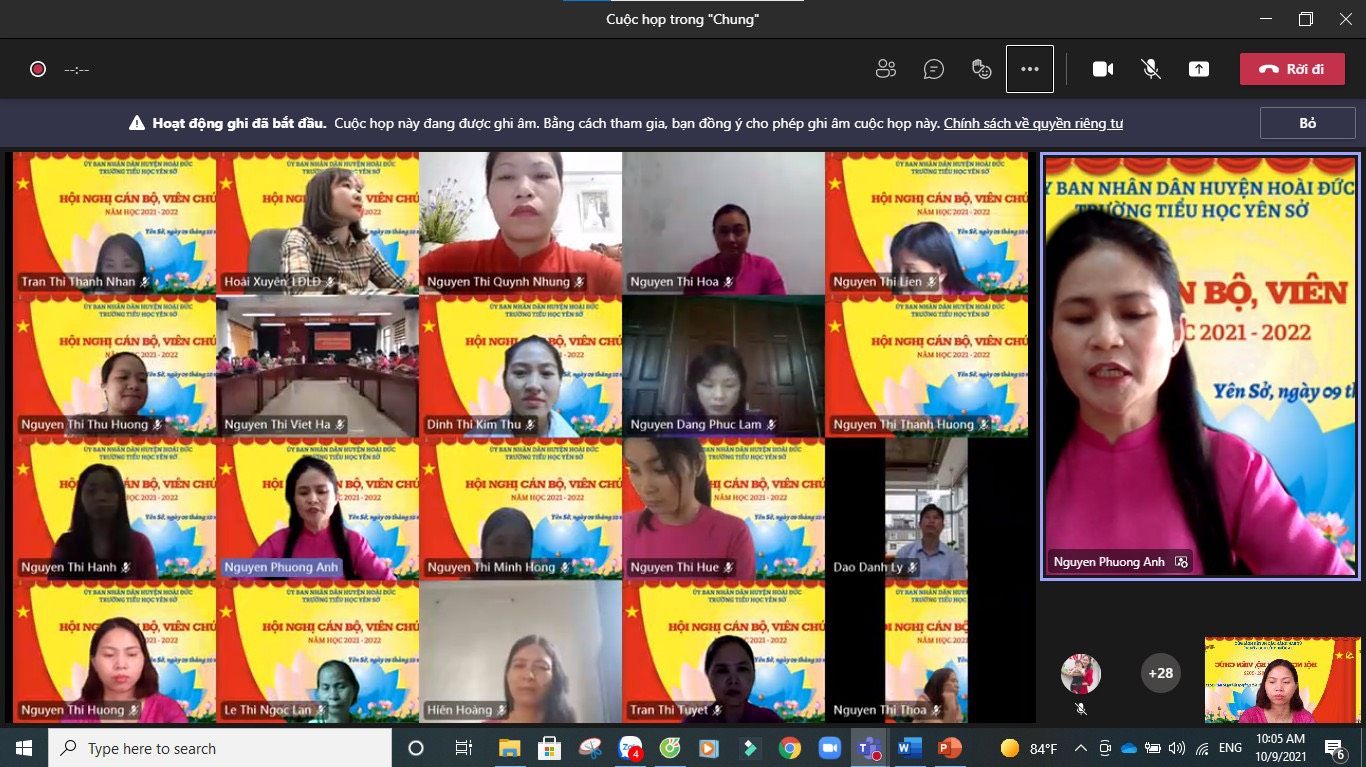This screenshot has width=1366, height=767.
Task: Leave the meeting with Rời đi
Action: 1292,69
